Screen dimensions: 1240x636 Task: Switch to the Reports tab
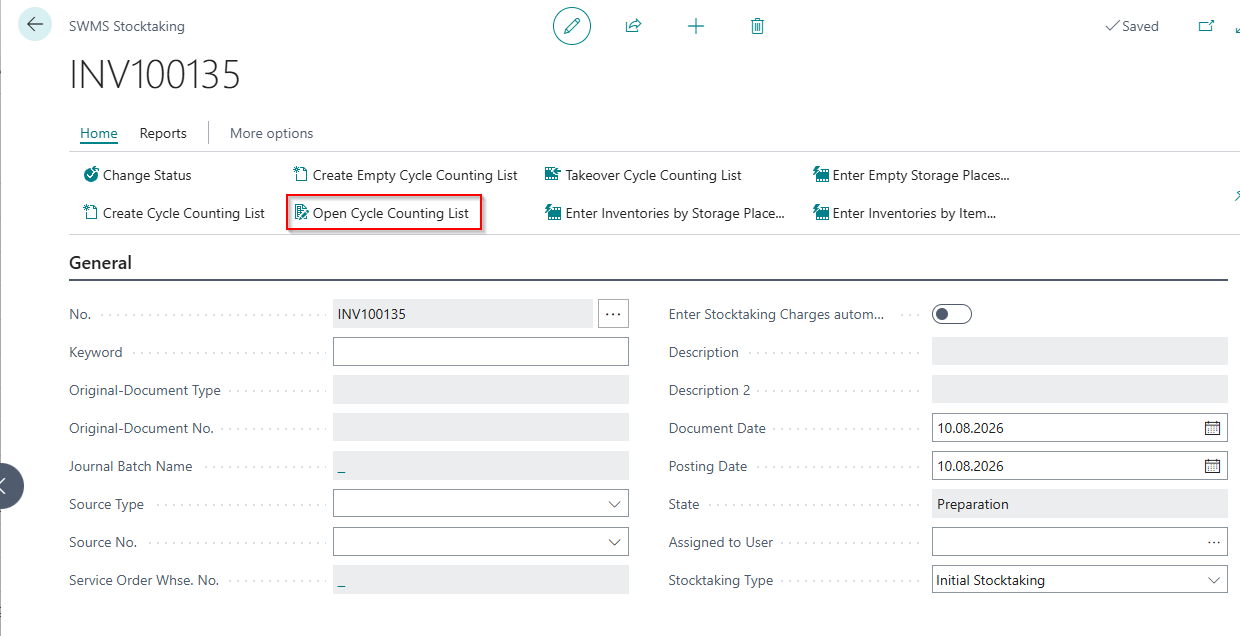click(163, 133)
